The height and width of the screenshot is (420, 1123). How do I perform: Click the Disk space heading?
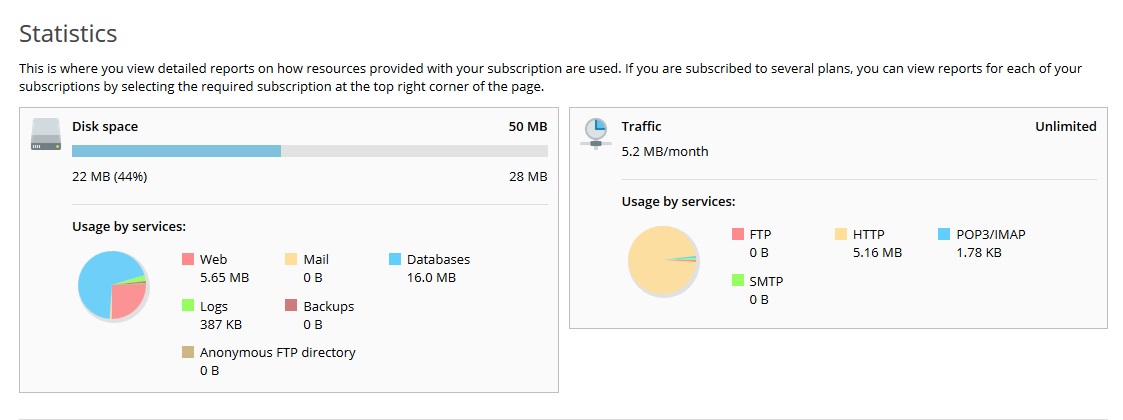coord(105,127)
